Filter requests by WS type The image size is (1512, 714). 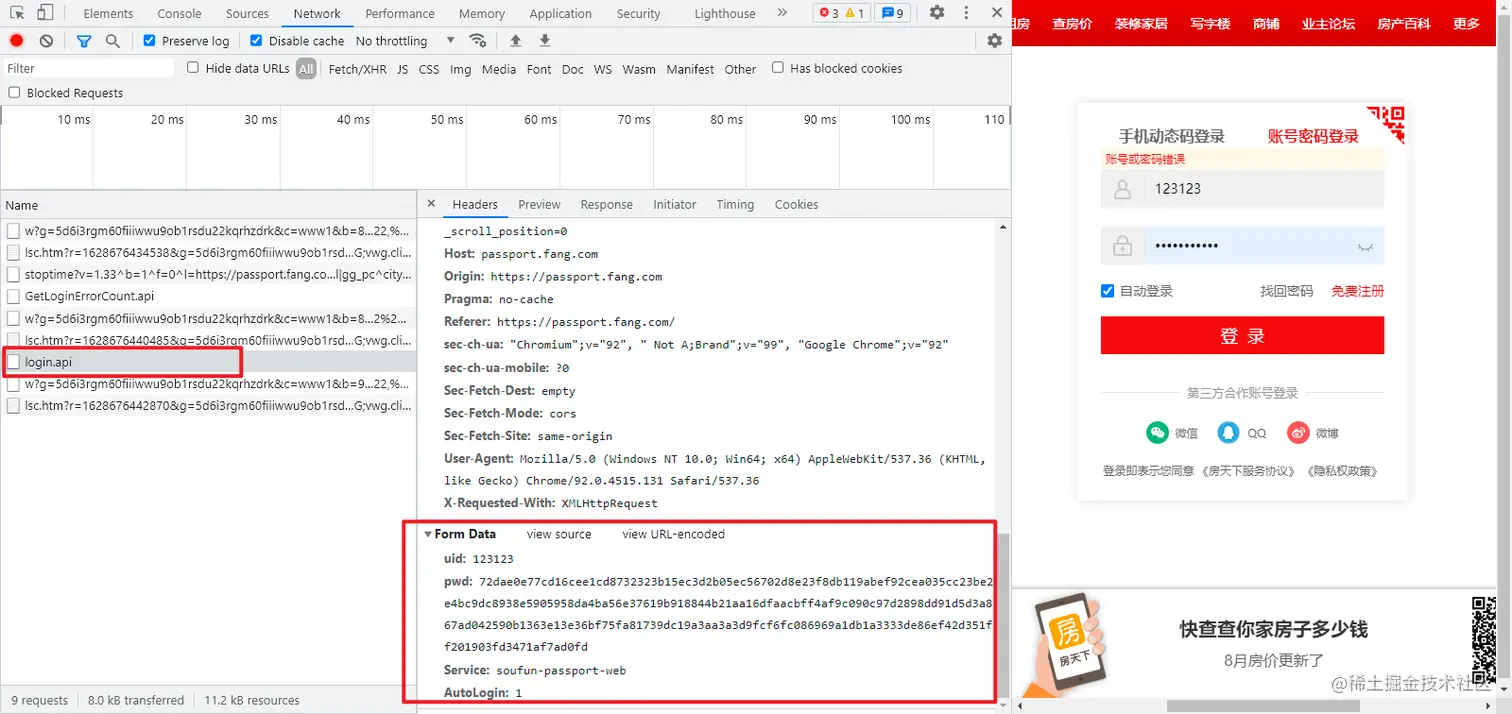[602, 69]
